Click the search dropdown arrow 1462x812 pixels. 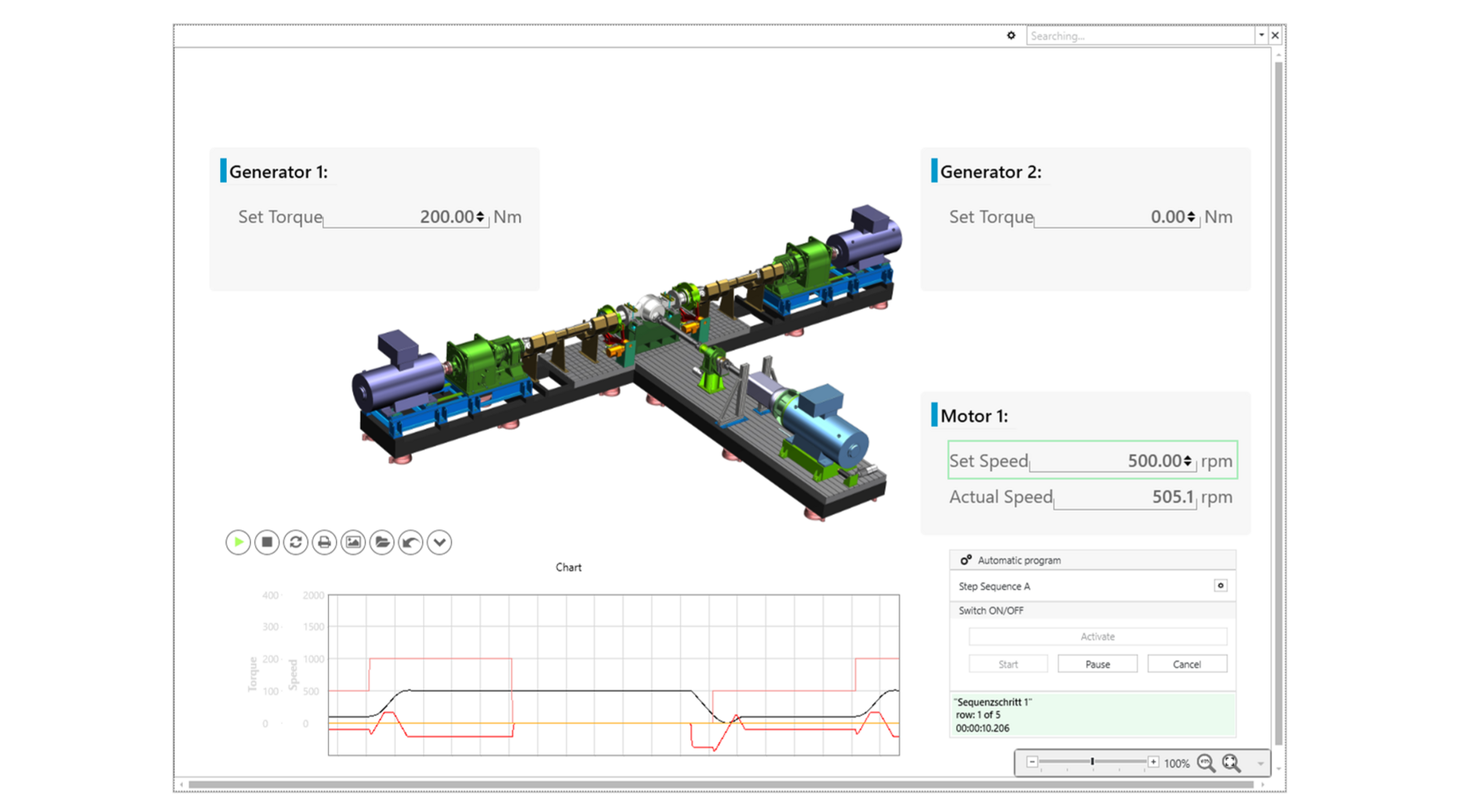(x=1260, y=36)
